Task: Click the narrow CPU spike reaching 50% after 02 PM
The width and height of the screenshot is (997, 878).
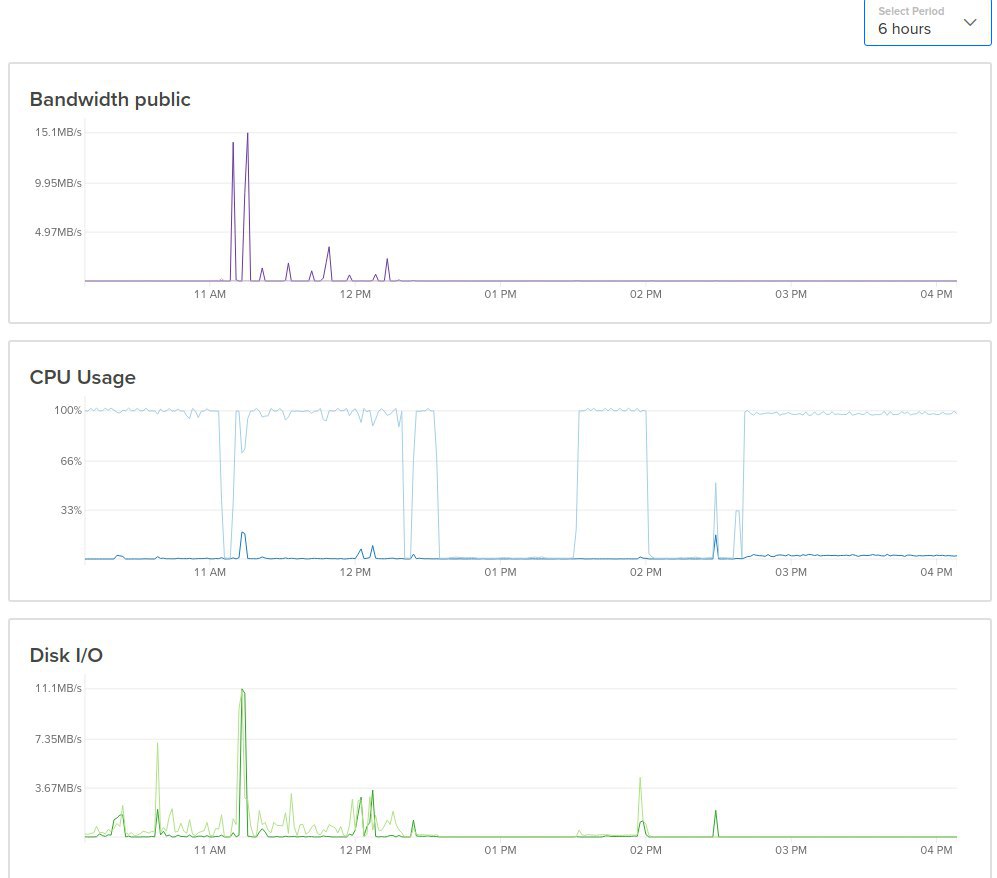Action: 715,484
